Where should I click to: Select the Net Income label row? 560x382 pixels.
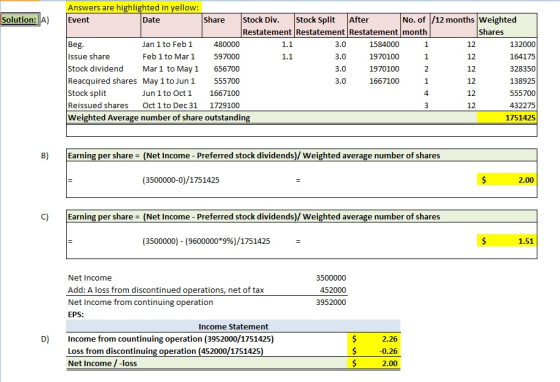(90, 278)
